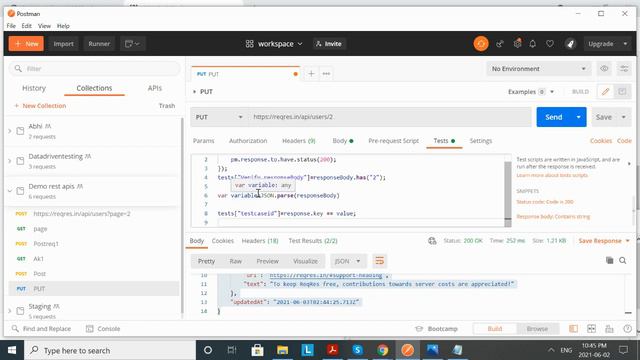Click the orange sync icon in header
Screen dimensions: 640x360
(x=481, y=44)
